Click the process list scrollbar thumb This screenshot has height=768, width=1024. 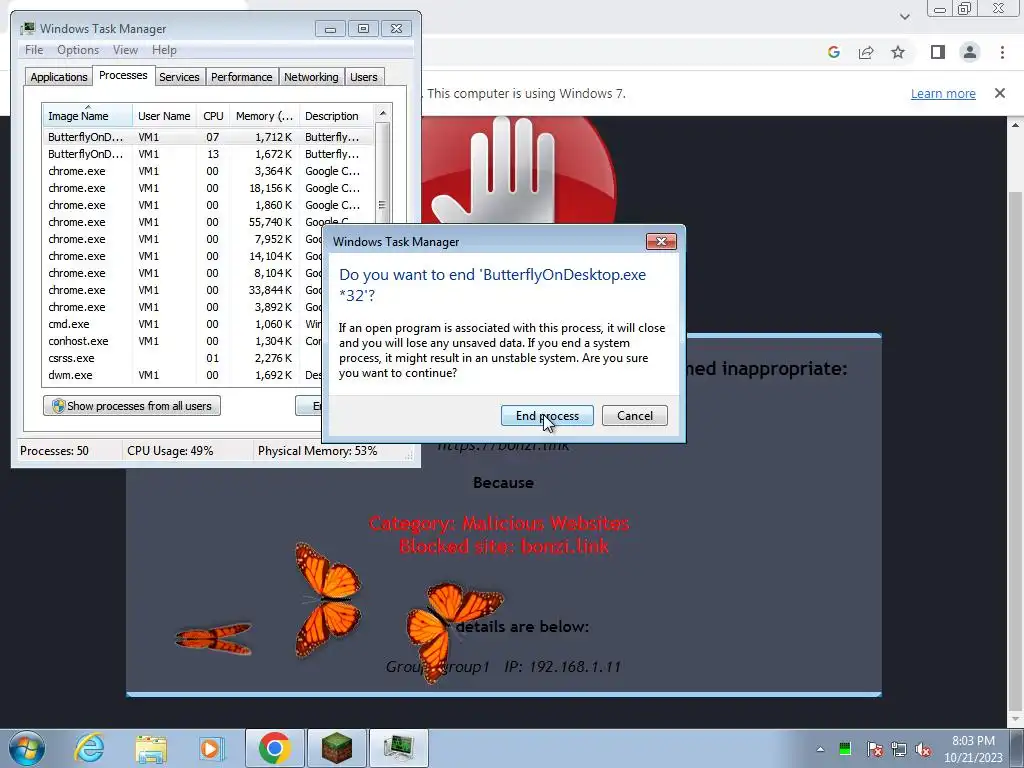pos(383,175)
